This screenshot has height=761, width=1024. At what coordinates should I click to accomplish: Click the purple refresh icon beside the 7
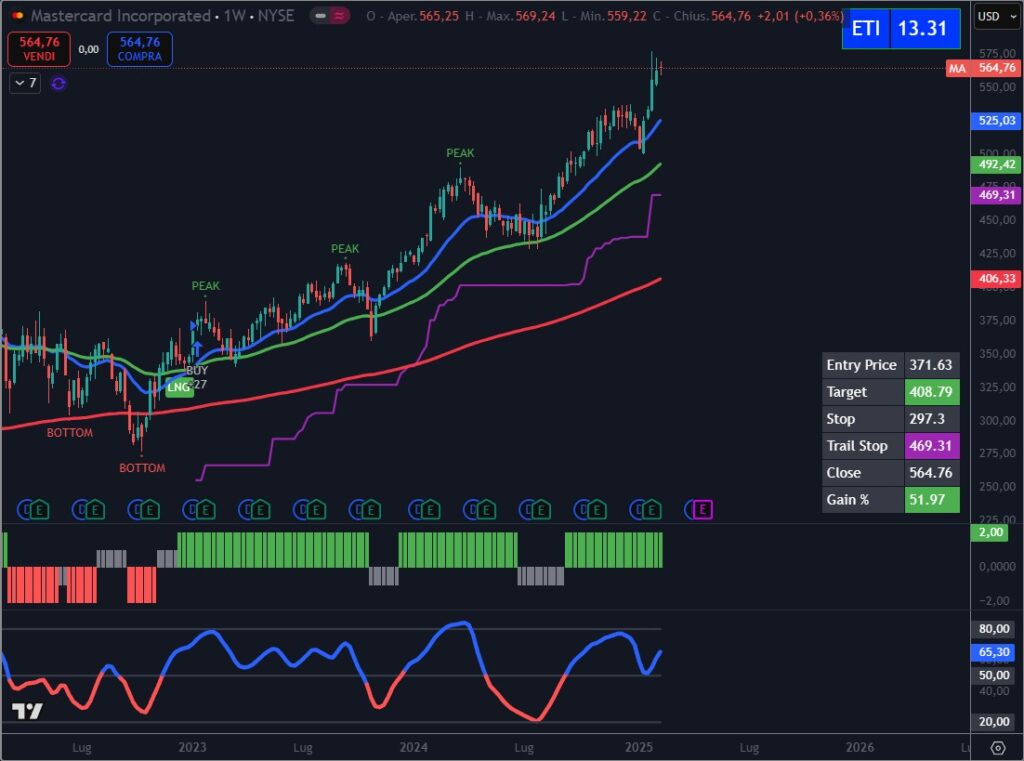58,83
